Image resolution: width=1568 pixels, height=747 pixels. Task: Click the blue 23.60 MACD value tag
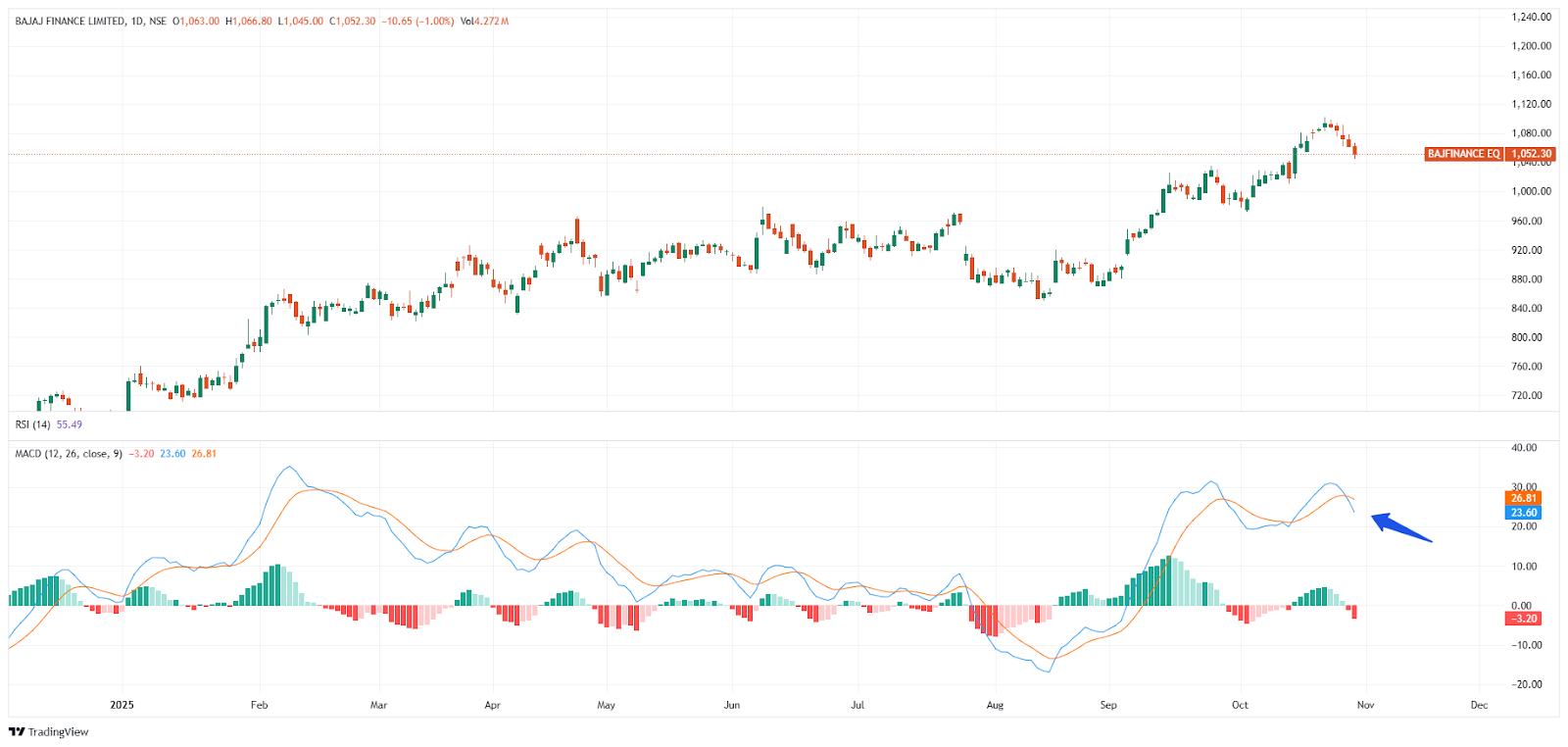pyautogui.click(x=1523, y=513)
